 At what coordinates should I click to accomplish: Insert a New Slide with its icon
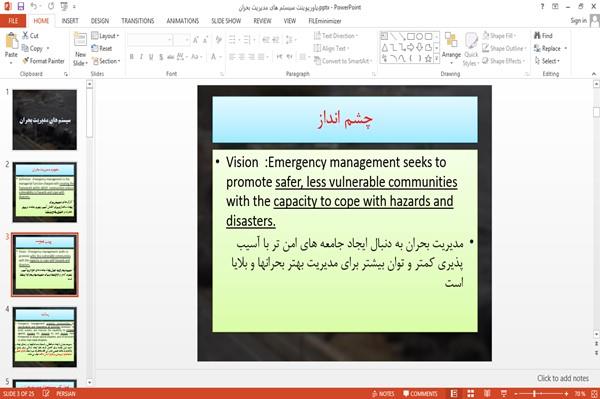click(80, 40)
